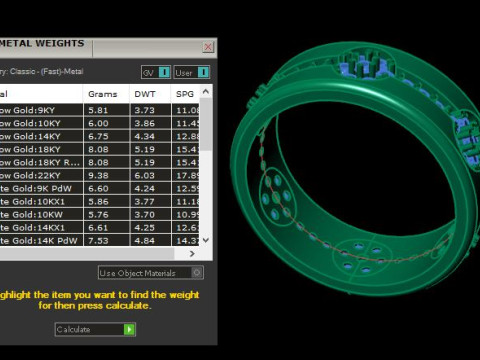
Task: Sort by the DWT column header
Action: pos(150,94)
